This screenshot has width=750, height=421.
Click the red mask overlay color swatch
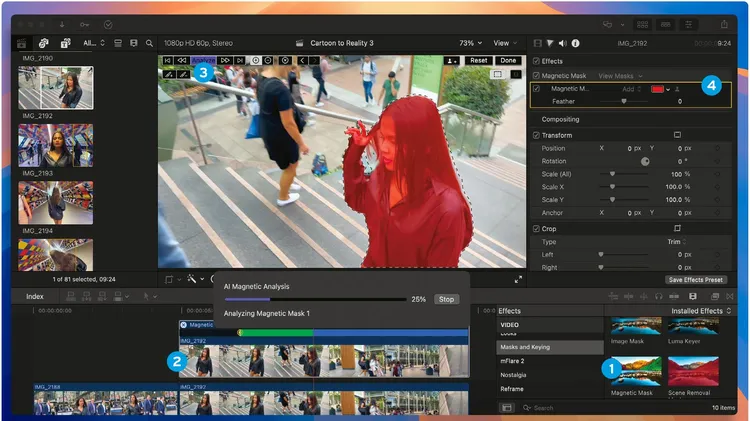[x=657, y=89]
